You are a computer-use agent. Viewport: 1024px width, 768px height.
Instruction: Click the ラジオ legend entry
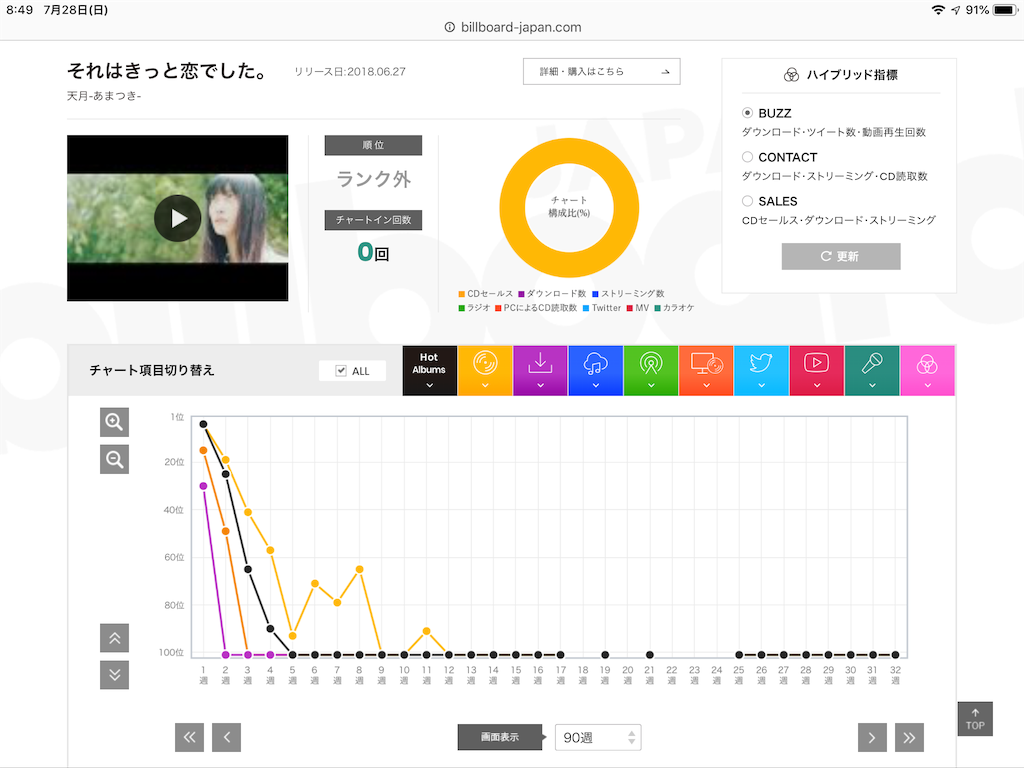point(474,308)
